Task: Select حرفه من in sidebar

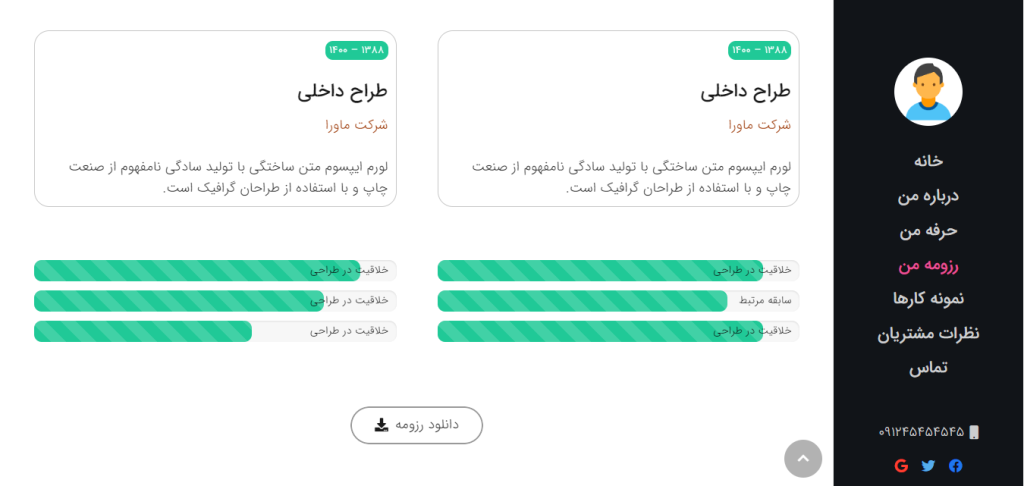Action: (928, 230)
